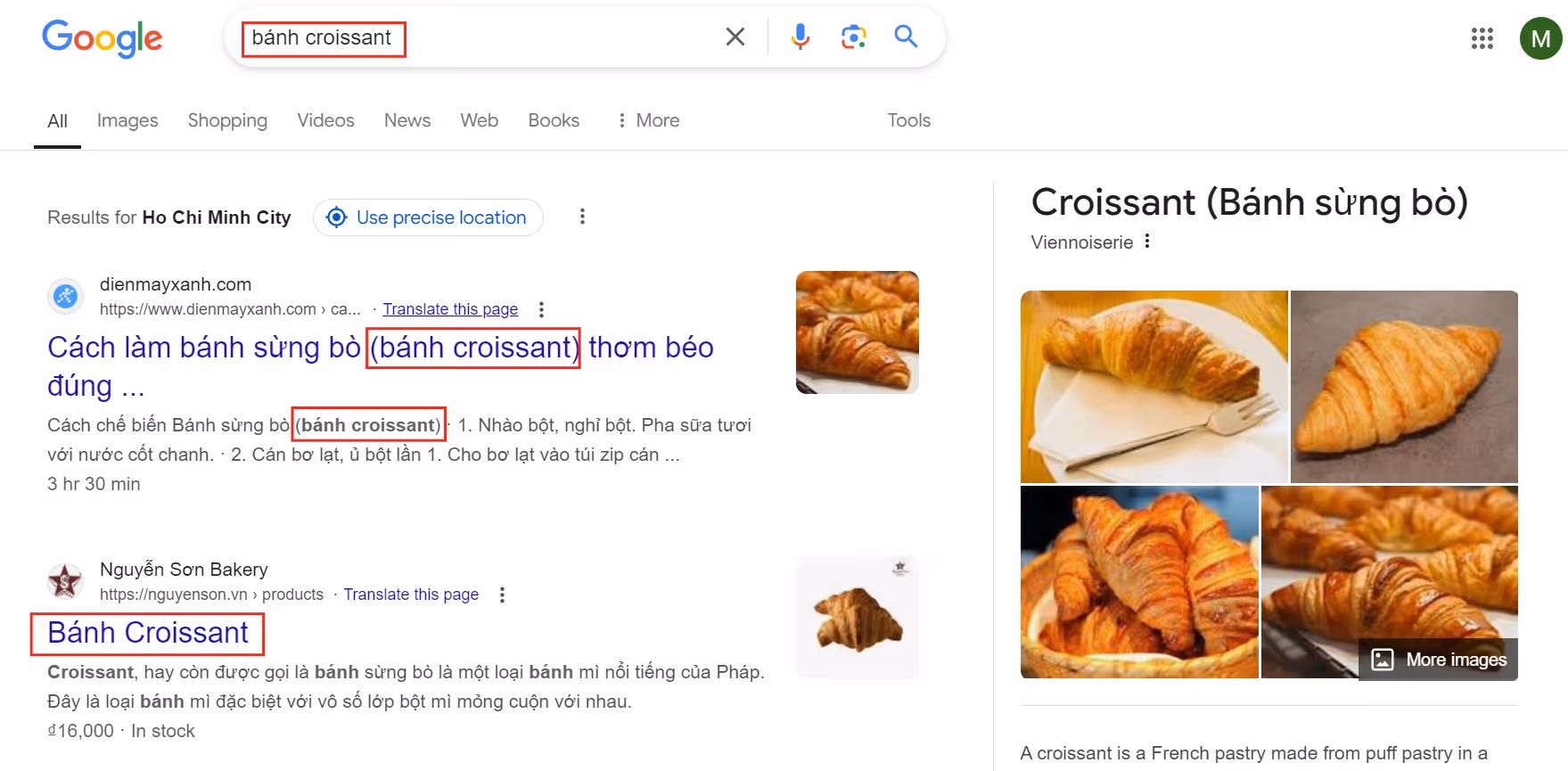Switch to the Shopping tab
Image resolution: width=1568 pixels, height=771 pixels.
(x=227, y=120)
